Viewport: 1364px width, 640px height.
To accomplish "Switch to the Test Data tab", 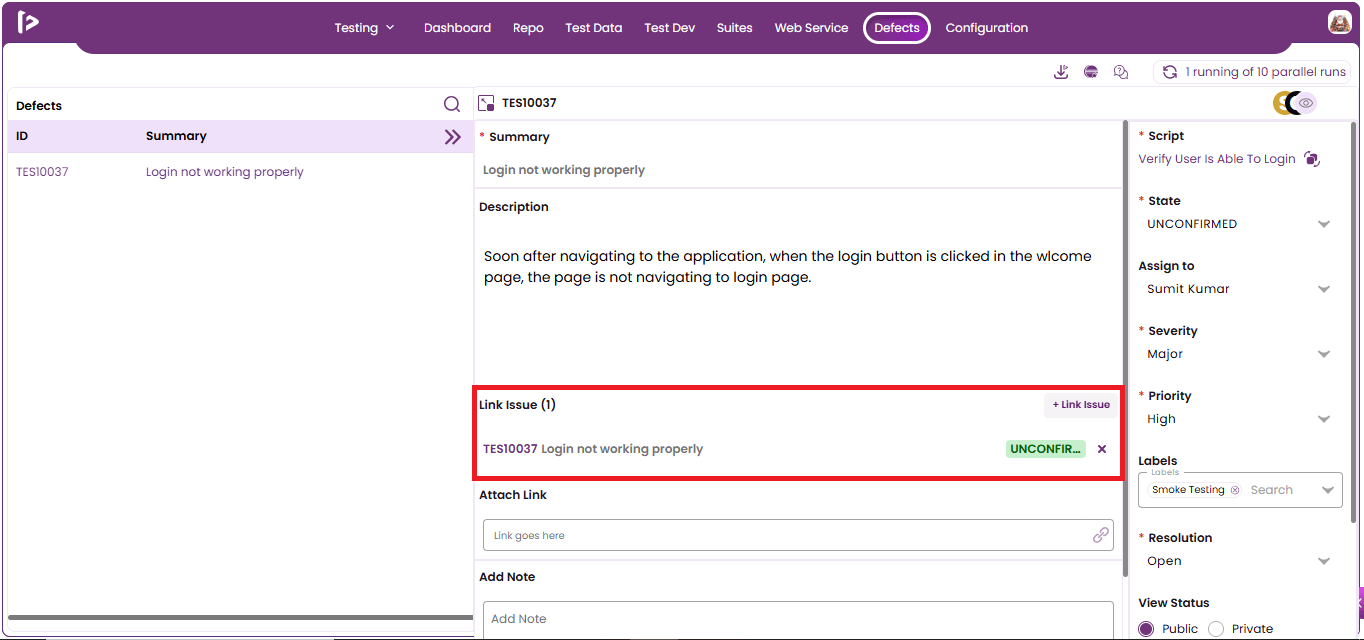I will pyautogui.click(x=594, y=28).
